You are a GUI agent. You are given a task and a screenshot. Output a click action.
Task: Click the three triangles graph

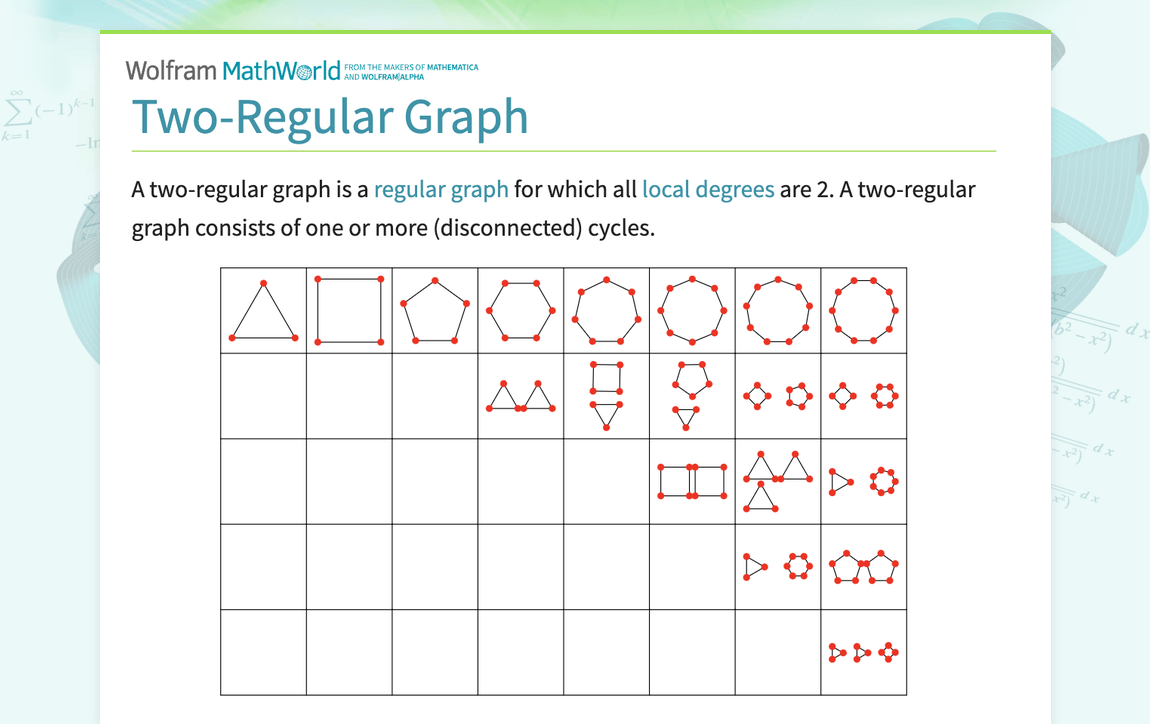778,482
